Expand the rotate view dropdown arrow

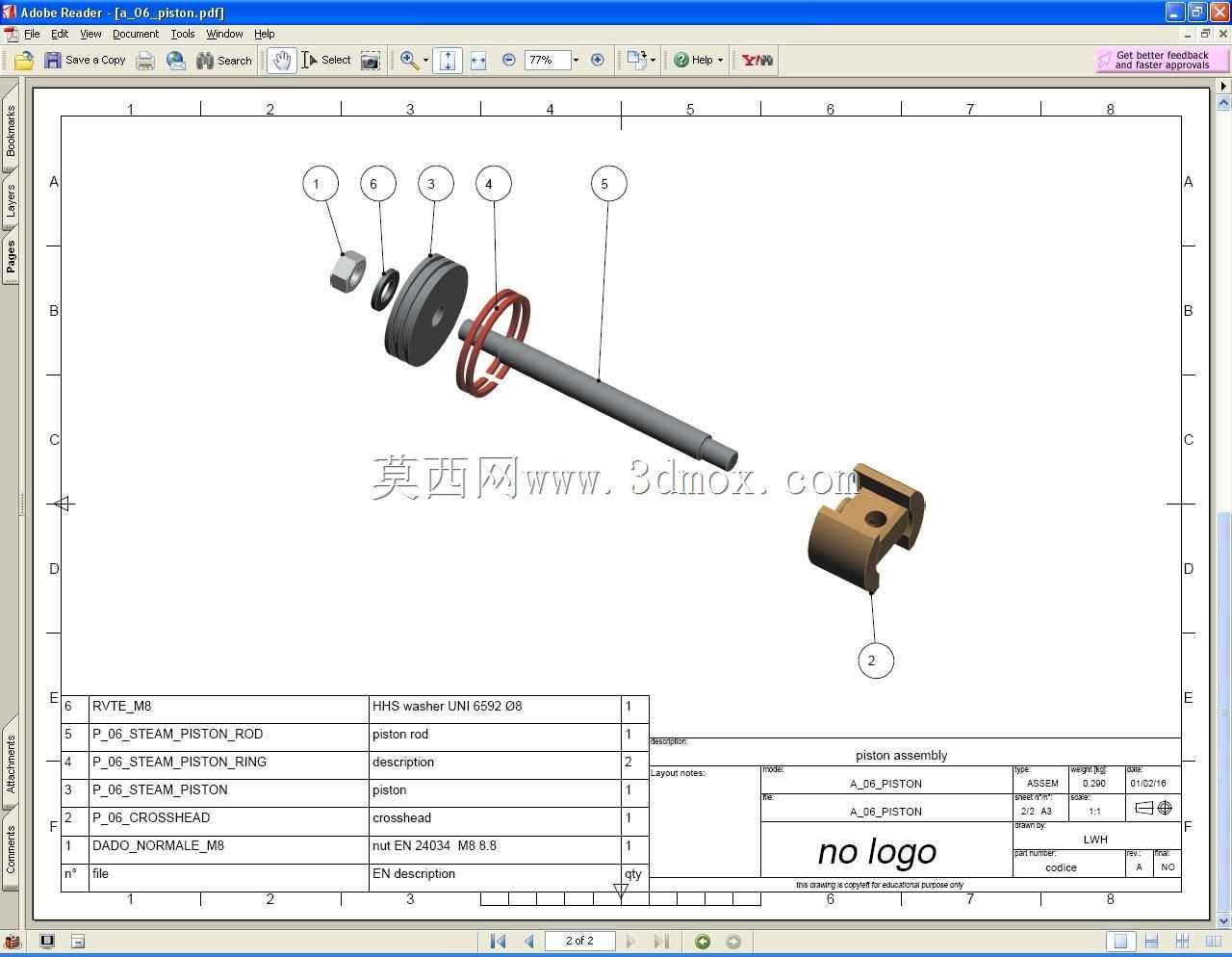point(654,61)
